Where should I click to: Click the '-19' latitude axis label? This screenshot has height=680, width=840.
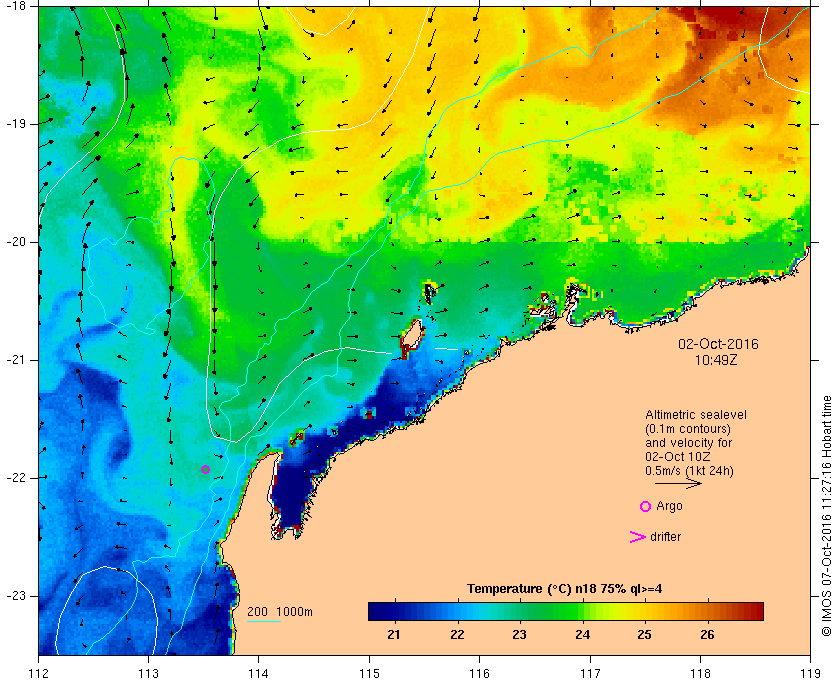pyautogui.click(x=15, y=124)
